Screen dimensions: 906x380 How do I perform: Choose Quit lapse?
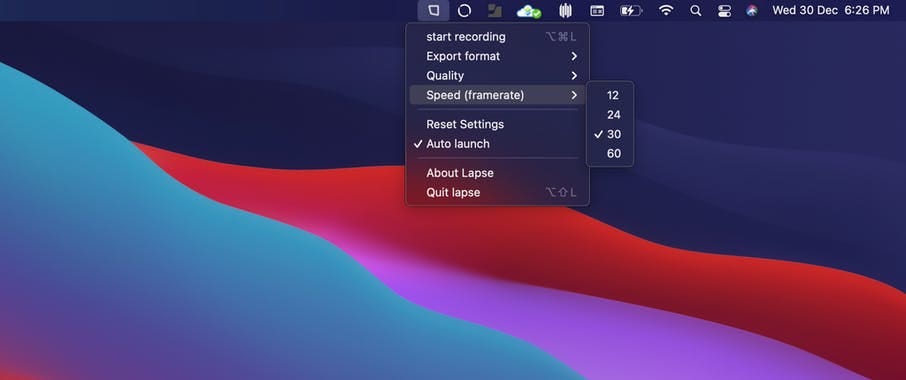[497, 192]
